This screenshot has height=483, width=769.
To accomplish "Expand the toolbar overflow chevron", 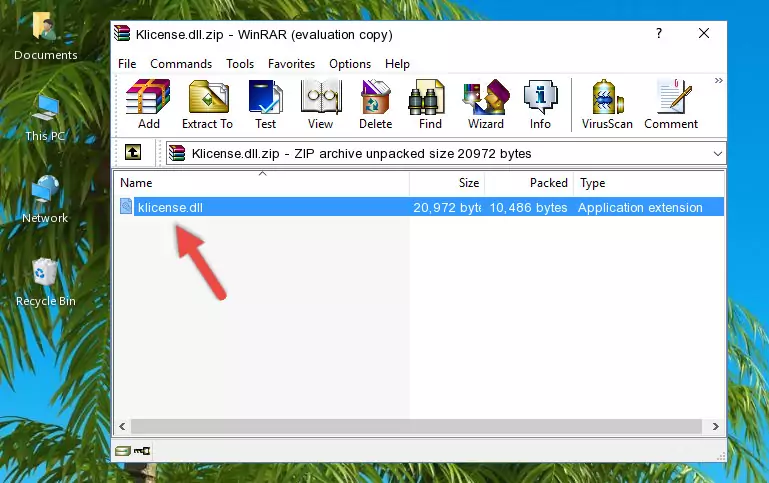I will point(718,80).
